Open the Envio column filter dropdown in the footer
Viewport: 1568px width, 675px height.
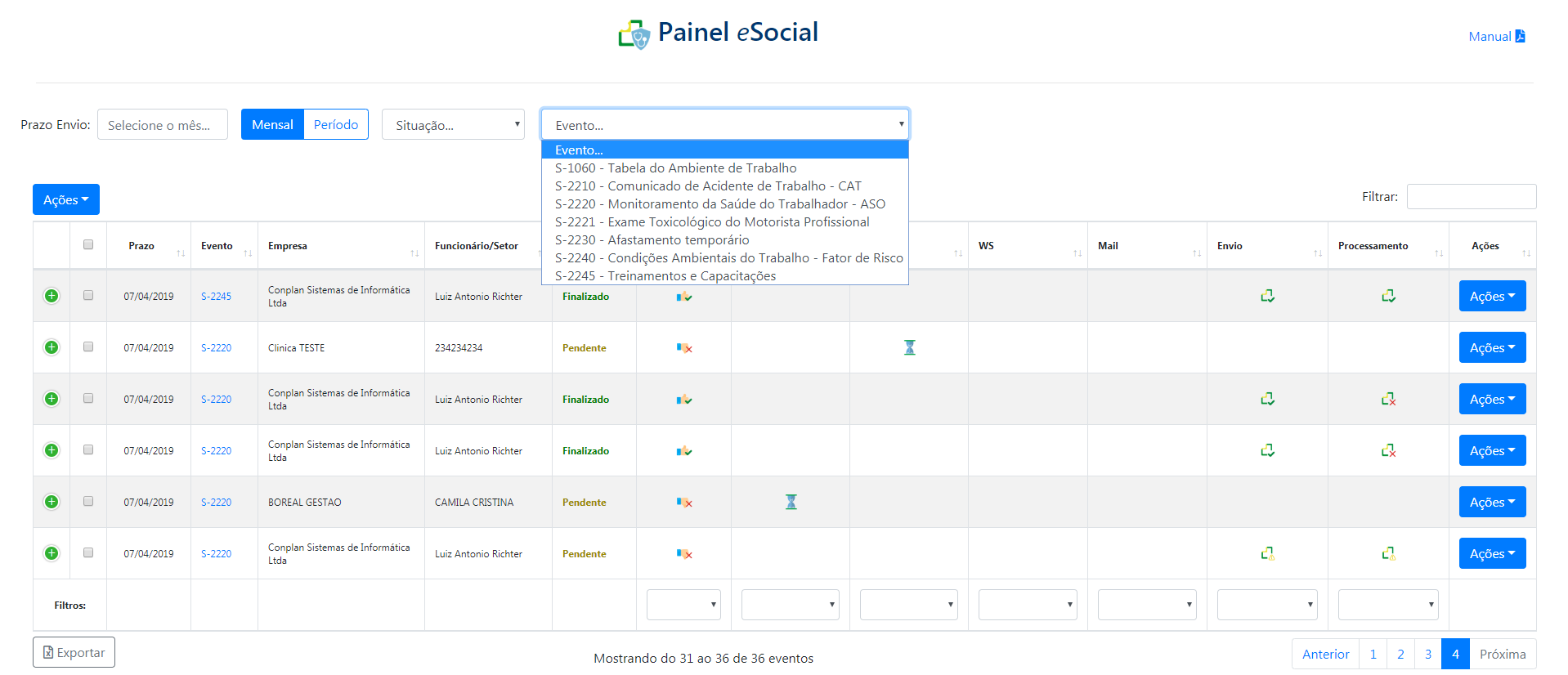[x=1266, y=605]
